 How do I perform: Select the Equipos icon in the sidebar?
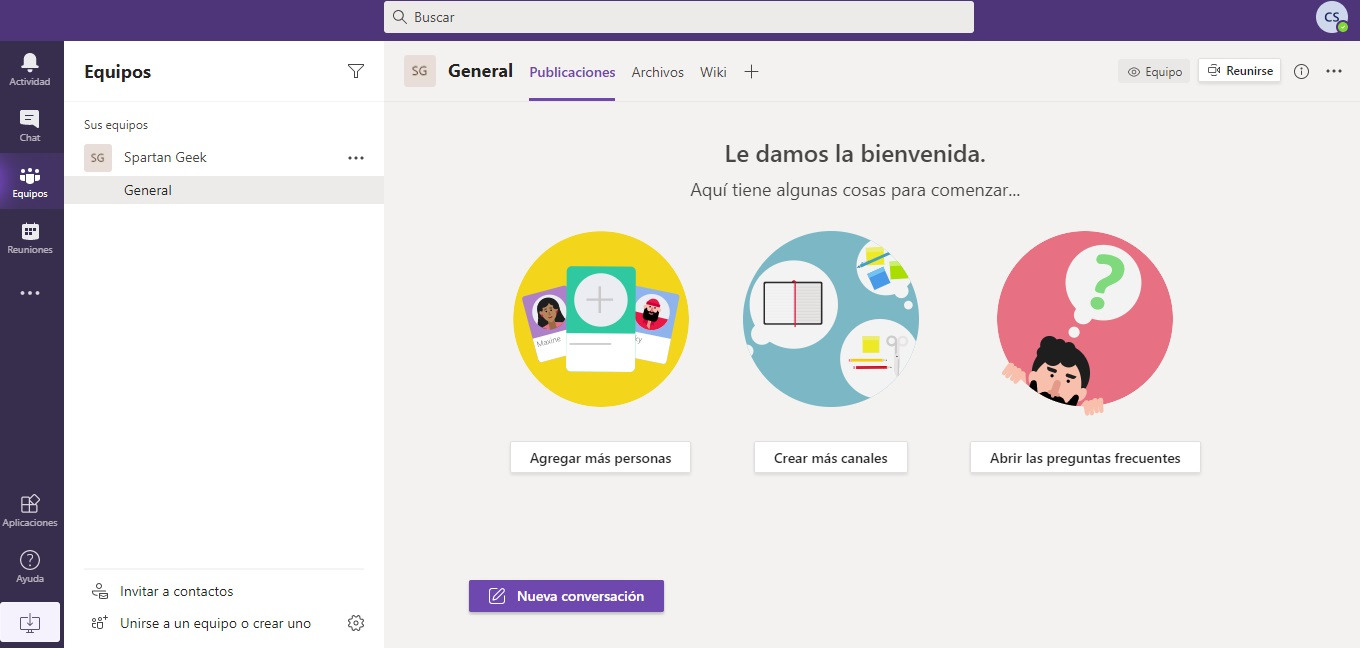coord(30,181)
